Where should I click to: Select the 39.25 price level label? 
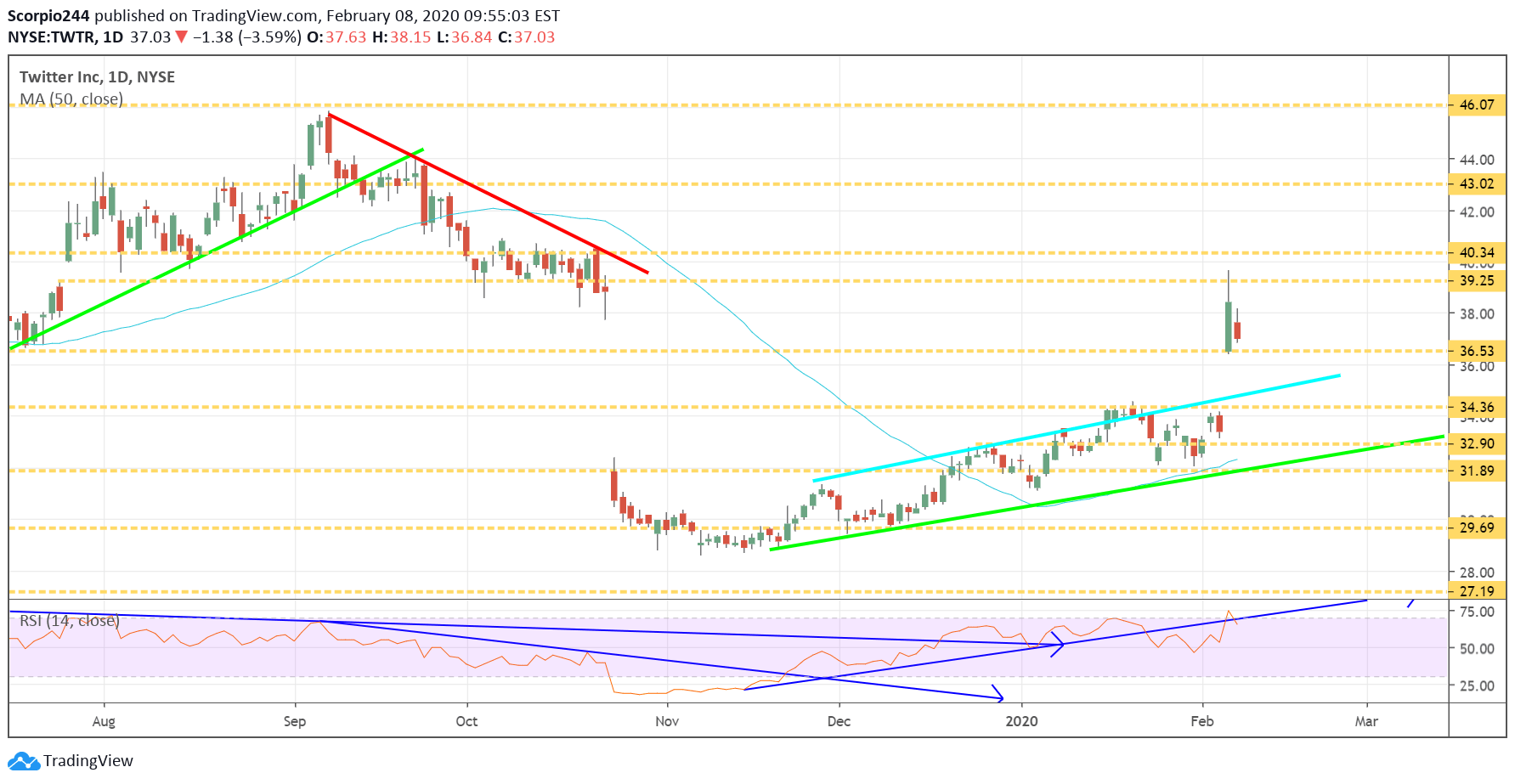pyautogui.click(x=1477, y=281)
